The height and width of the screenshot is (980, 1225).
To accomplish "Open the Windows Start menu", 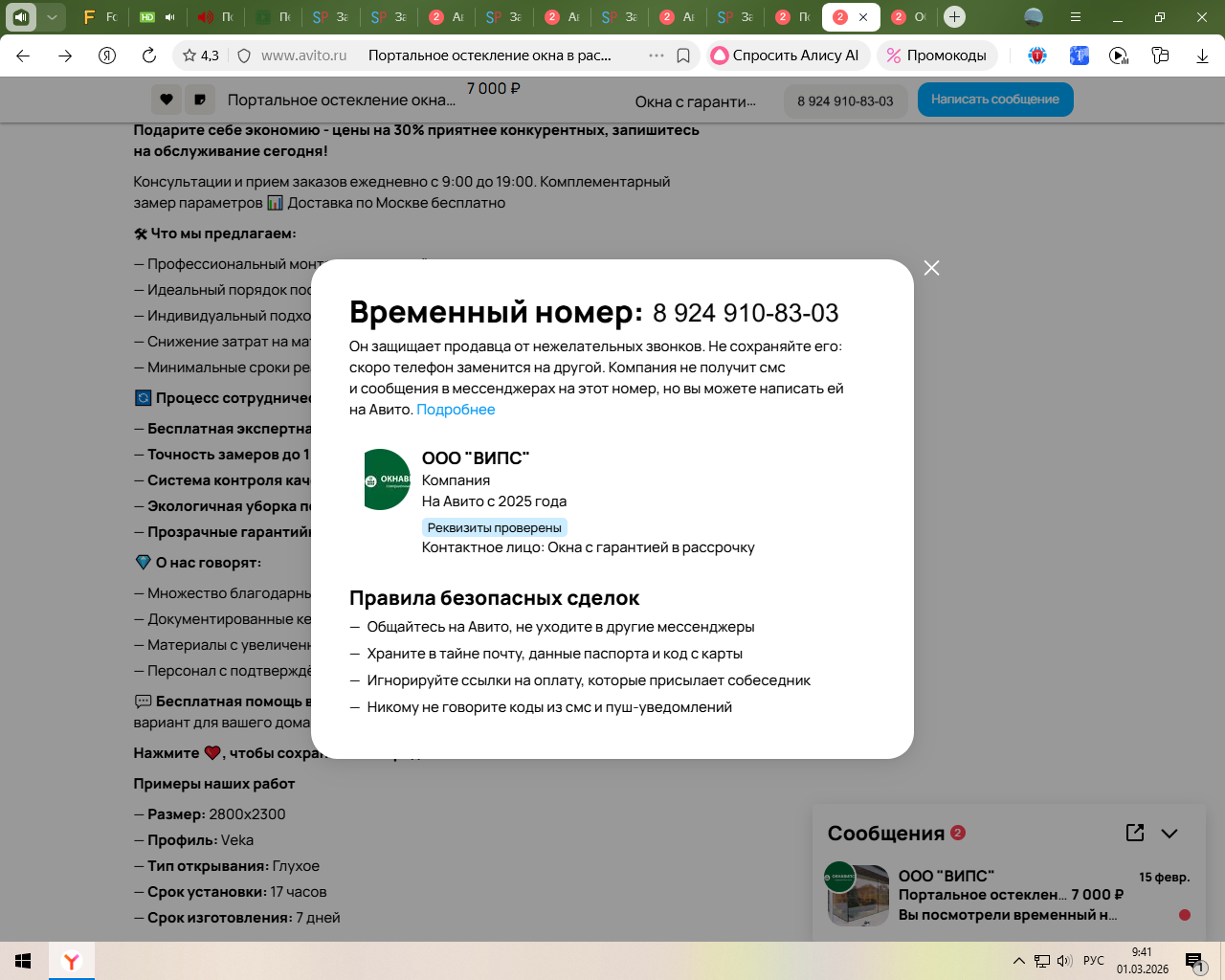I will click(x=24, y=961).
